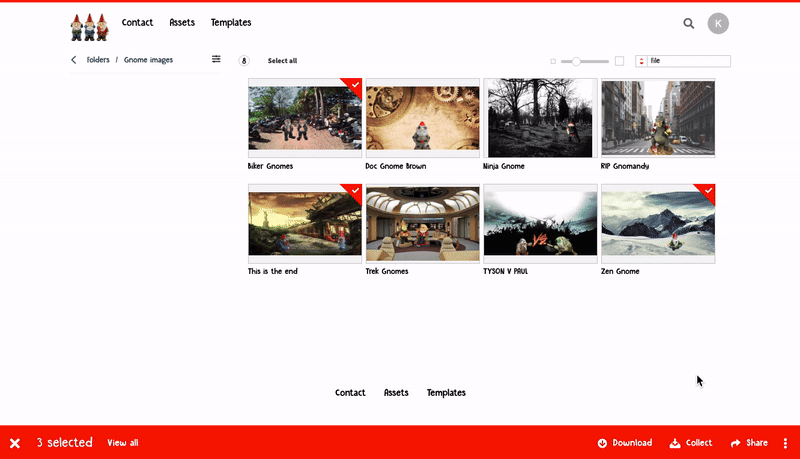Click the footer Templates link
Image resolution: width=800 pixels, height=459 pixels.
[x=446, y=393]
